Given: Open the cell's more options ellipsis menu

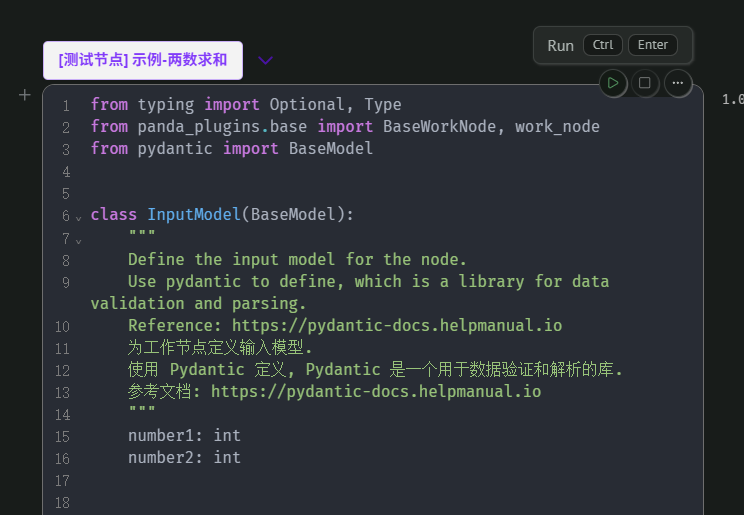Looking at the screenshot, I should [x=678, y=83].
